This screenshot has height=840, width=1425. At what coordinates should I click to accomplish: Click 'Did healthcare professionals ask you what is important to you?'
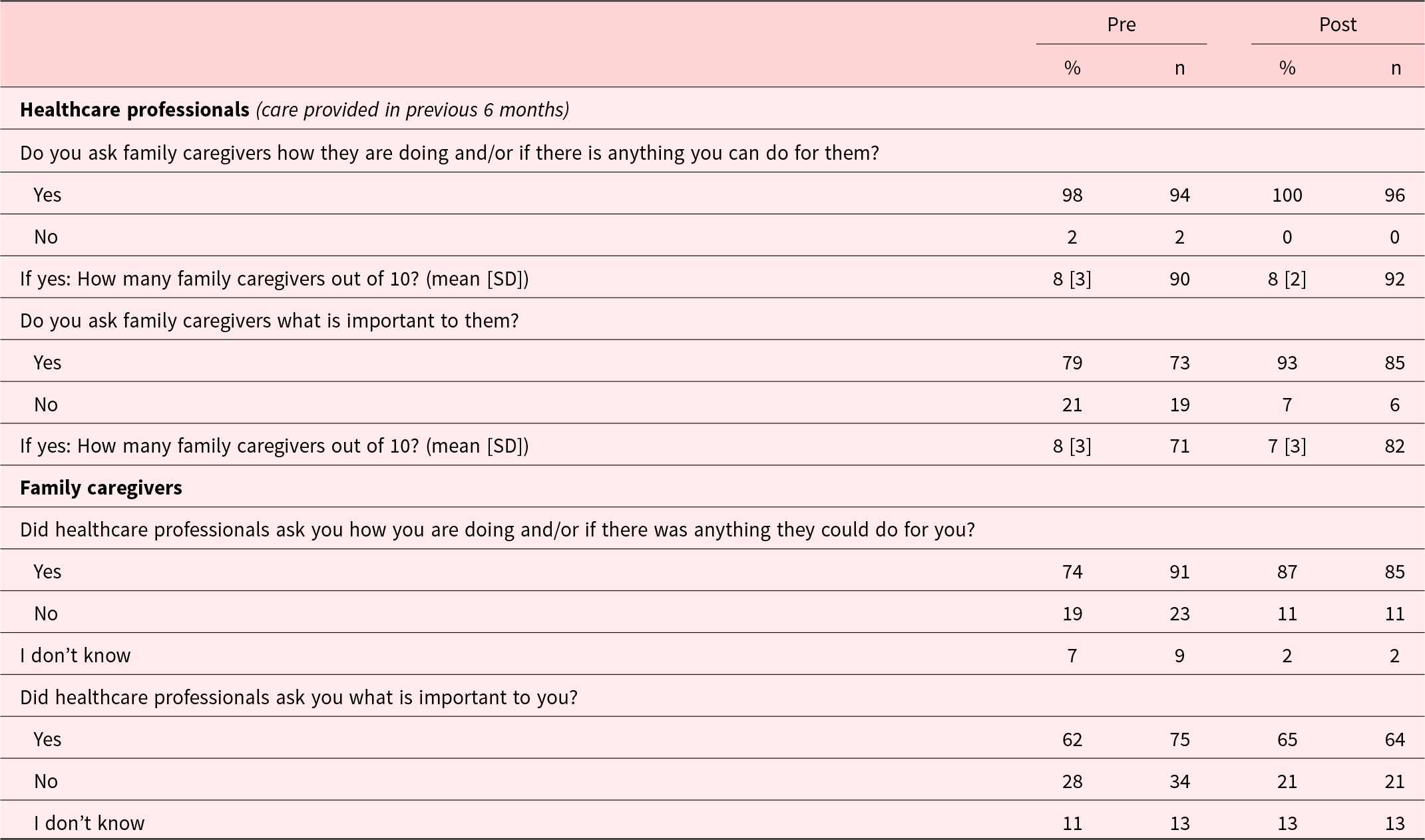[x=298, y=697]
